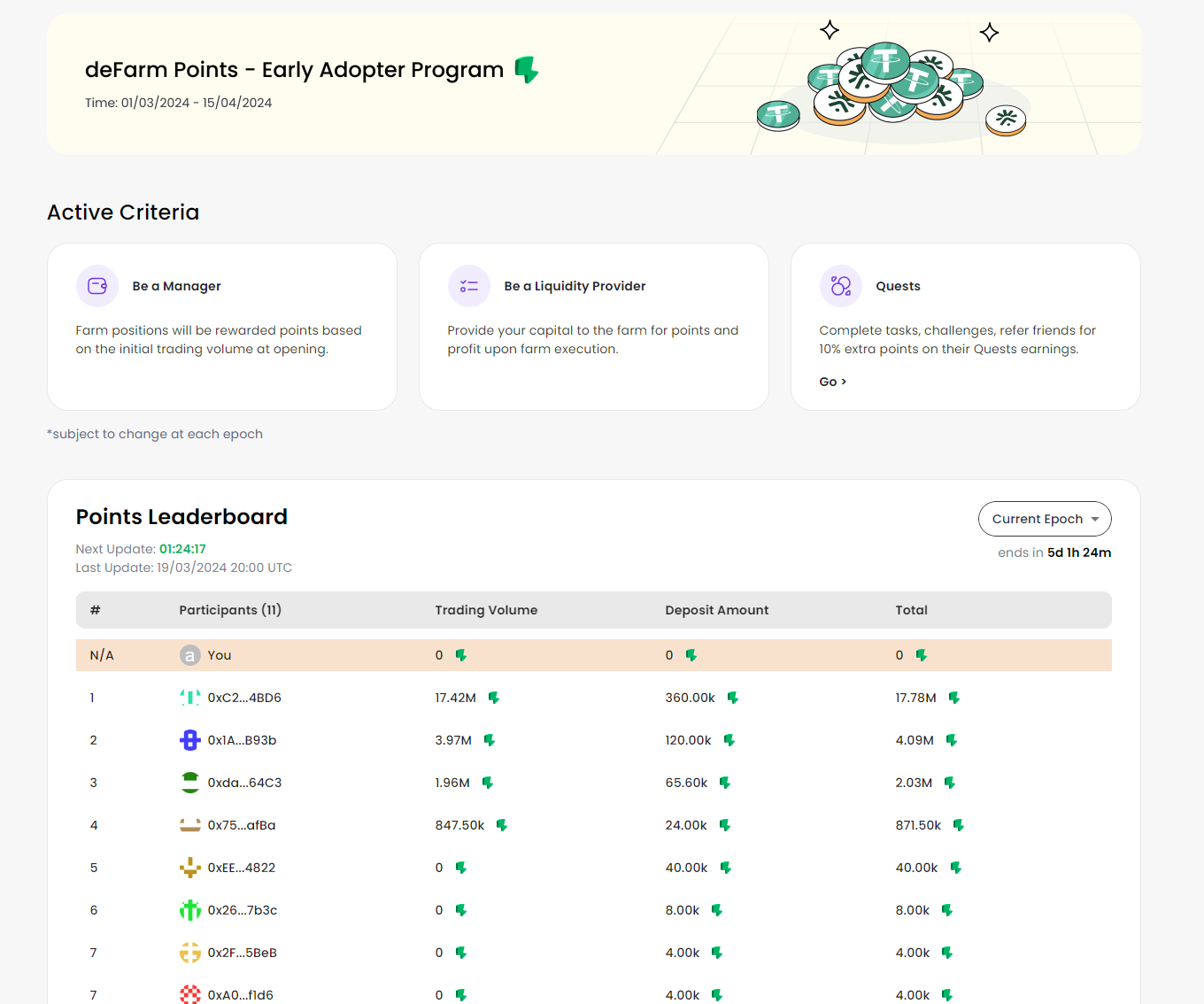Click the Total column header
This screenshot has height=1004, width=1204.
[x=911, y=610]
